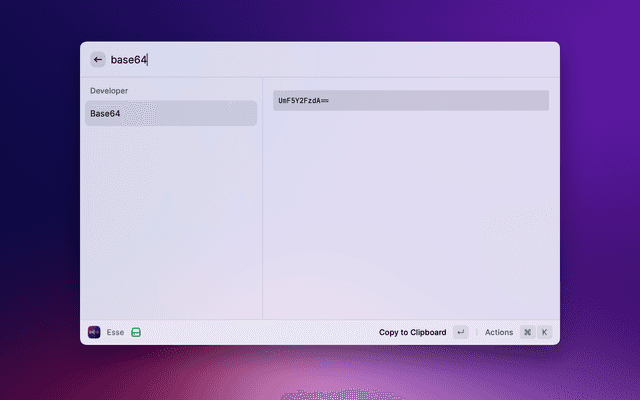Select the Base64 list item
Image resolution: width=640 pixels, height=400 pixels.
click(x=170, y=113)
